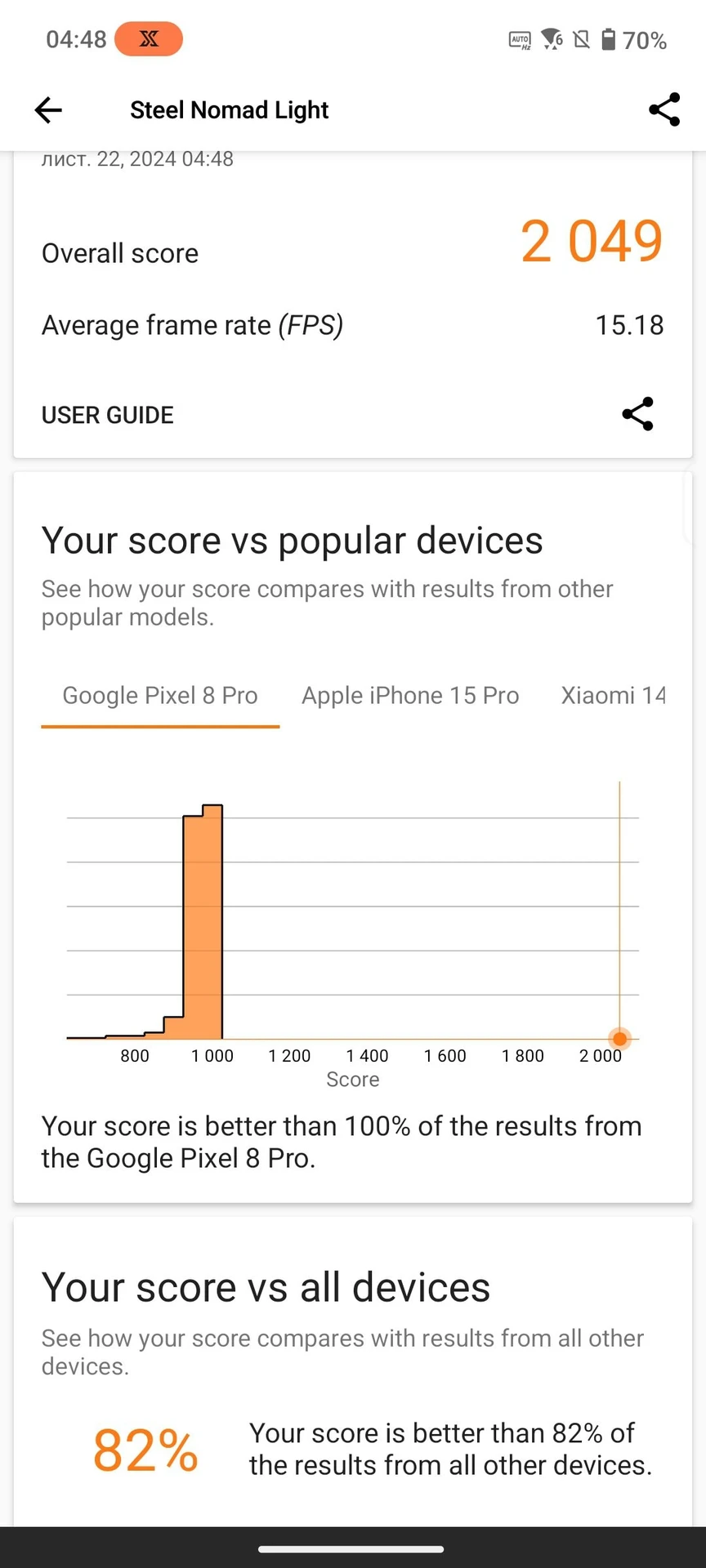The height and width of the screenshot is (1568, 706).
Task: Open share icon in top app bar
Action: click(664, 109)
